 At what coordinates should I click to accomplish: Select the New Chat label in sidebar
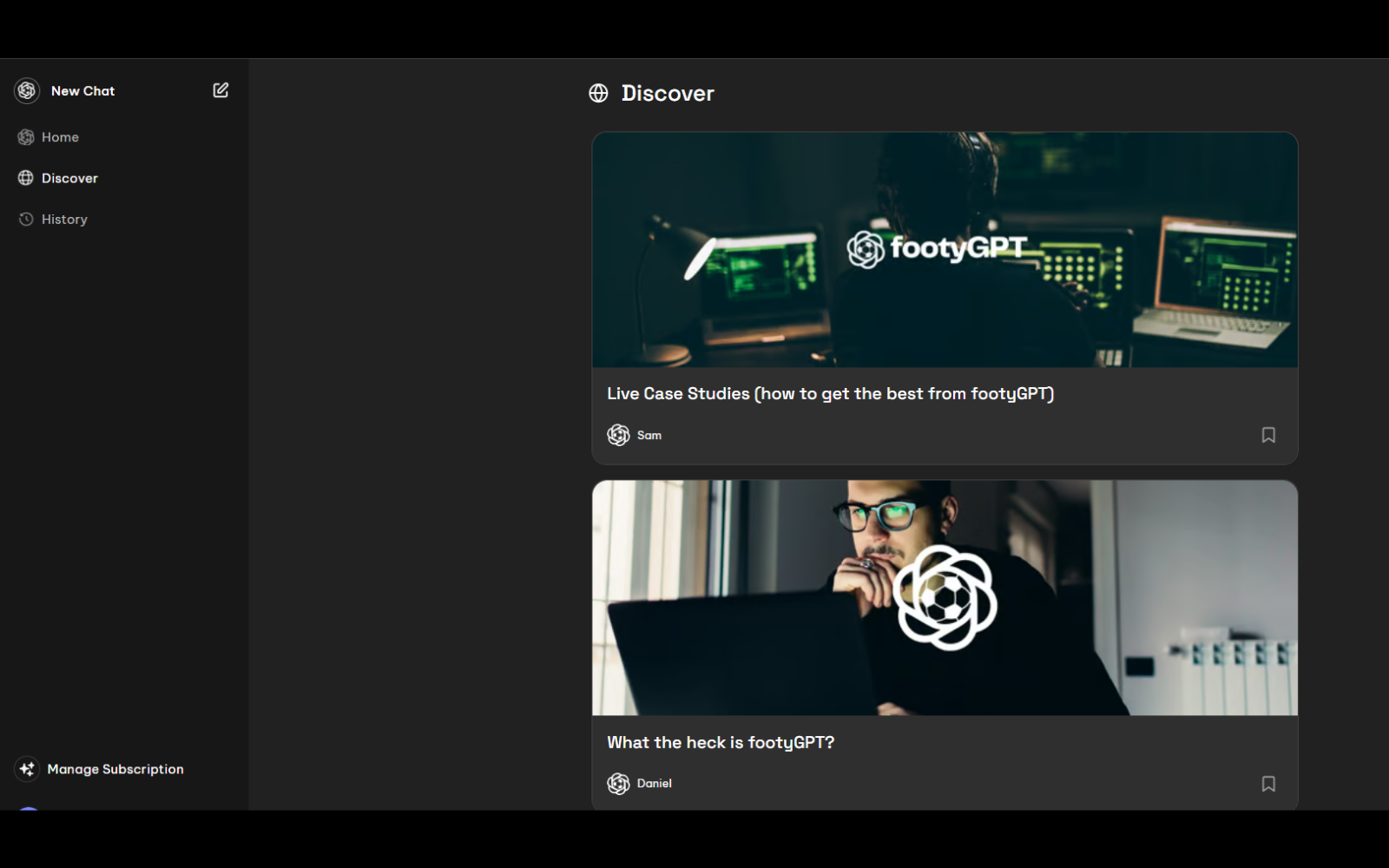[x=82, y=91]
